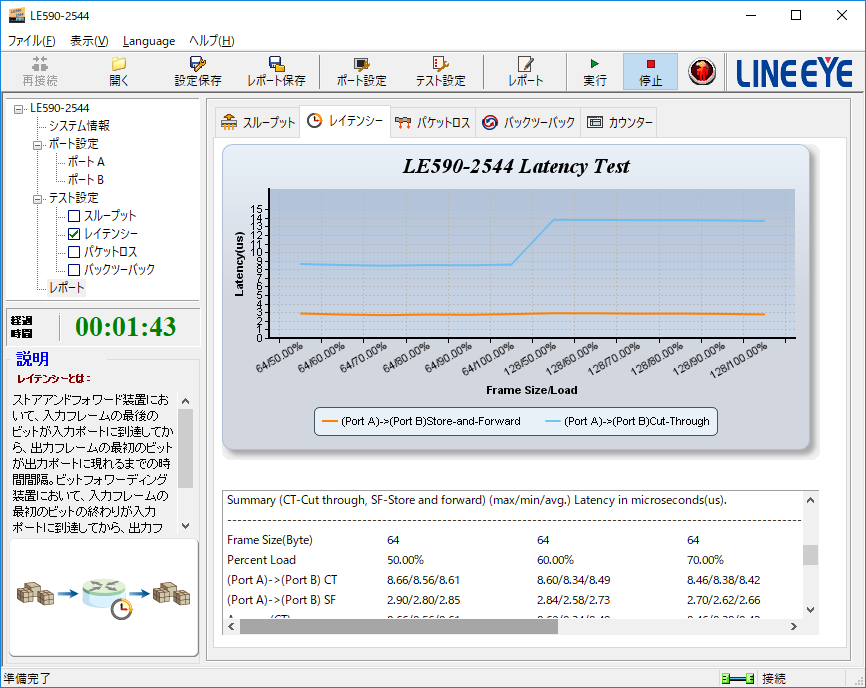Click the summary horizontal scrollbar thumb
866x688 pixels.
pos(399,626)
